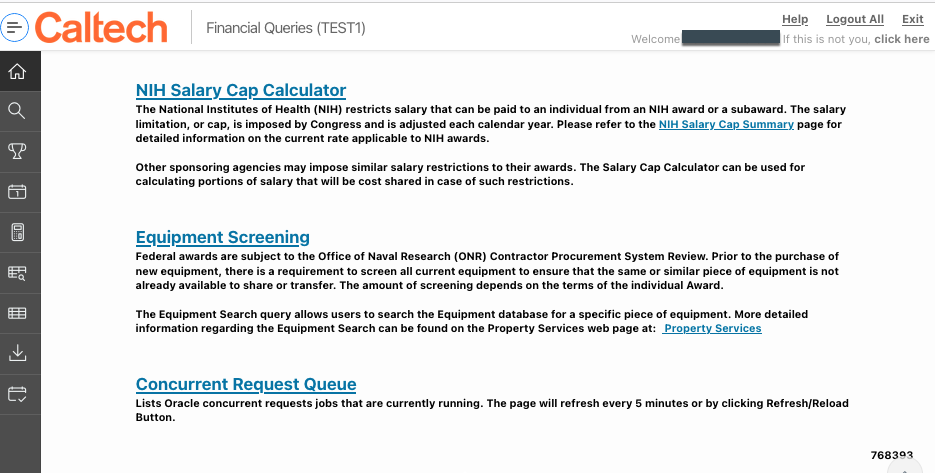The image size is (935, 473).
Task: Open the calendar checkmark icon
Action: [x=17, y=393]
